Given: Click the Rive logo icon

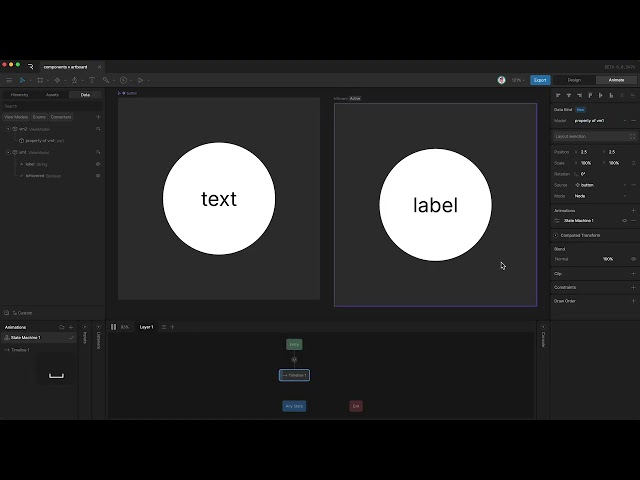Looking at the screenshot, I should pyautogui.click(x=31, y=67).
